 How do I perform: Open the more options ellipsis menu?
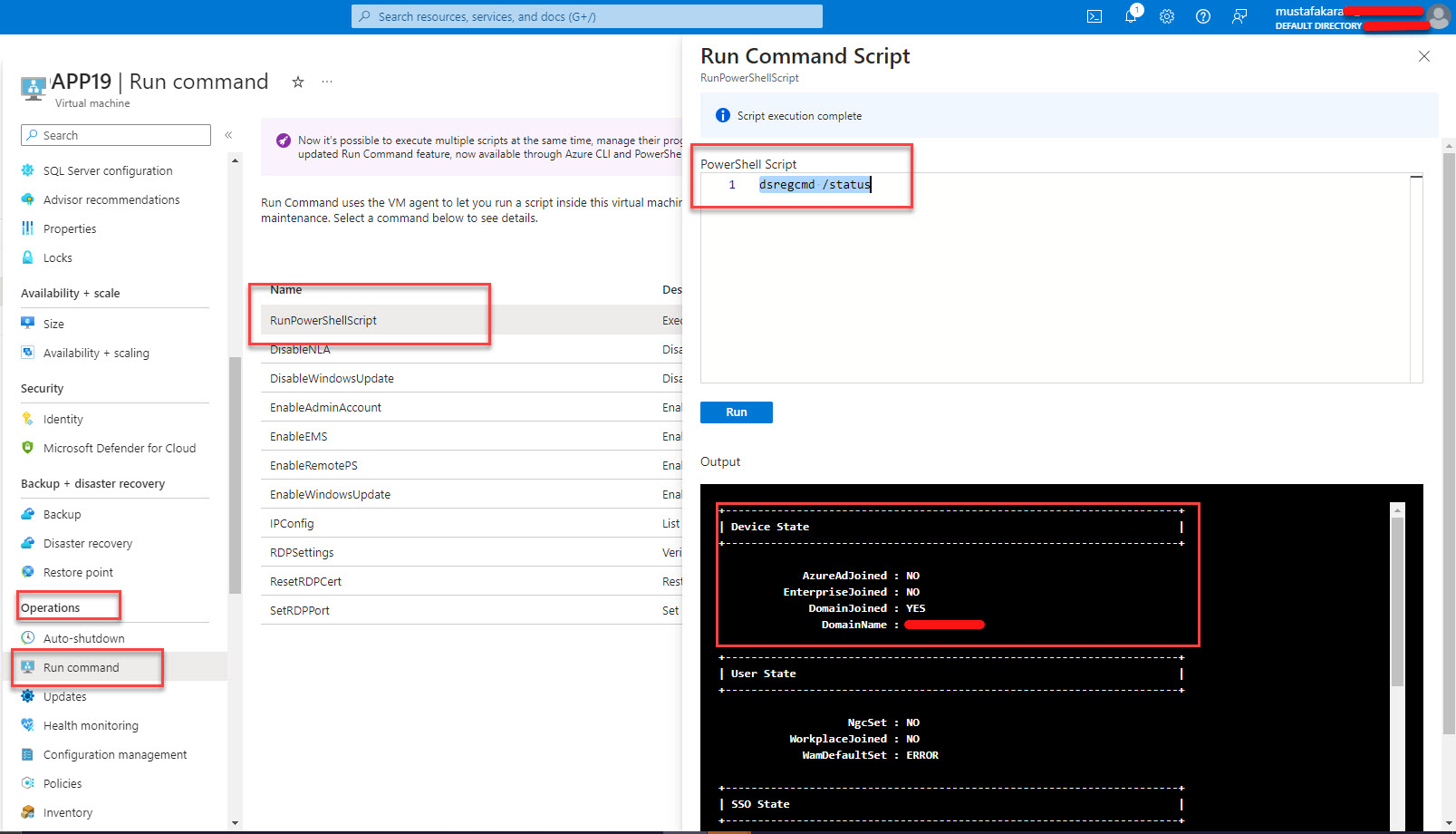[327, 82]
